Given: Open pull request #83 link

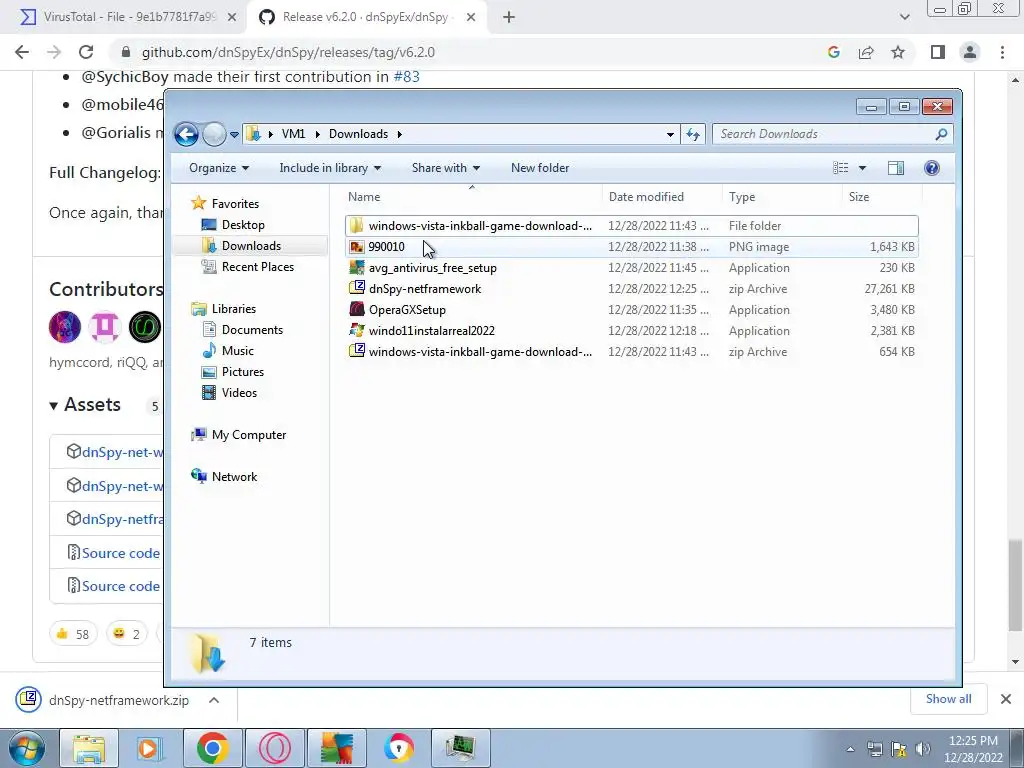Looking at the screenshot, I should [406, 76].
